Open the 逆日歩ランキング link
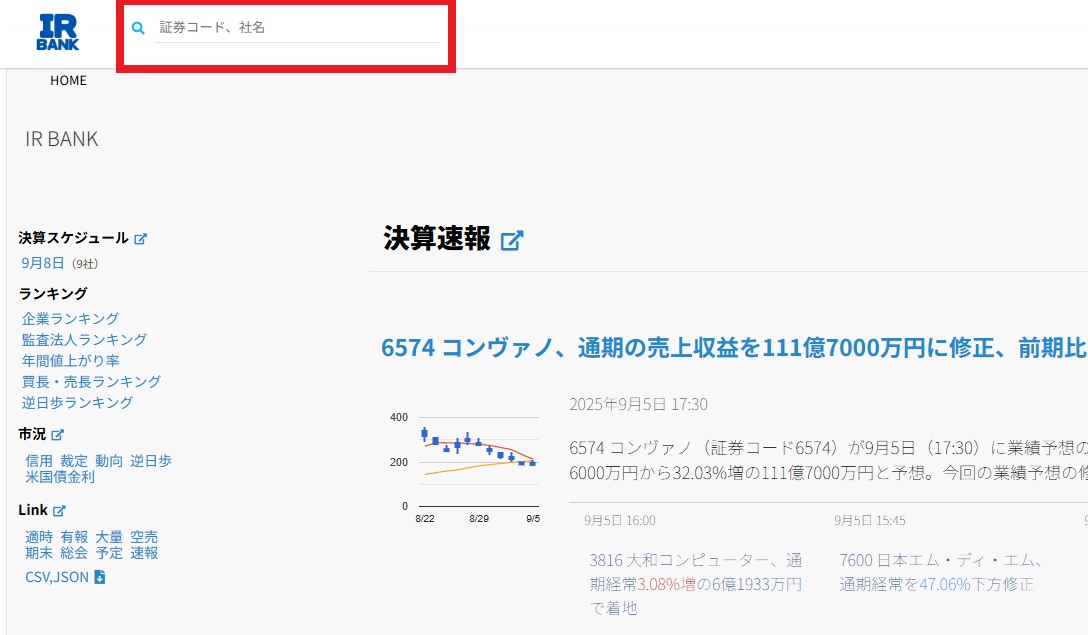 (x=77, y=403)
